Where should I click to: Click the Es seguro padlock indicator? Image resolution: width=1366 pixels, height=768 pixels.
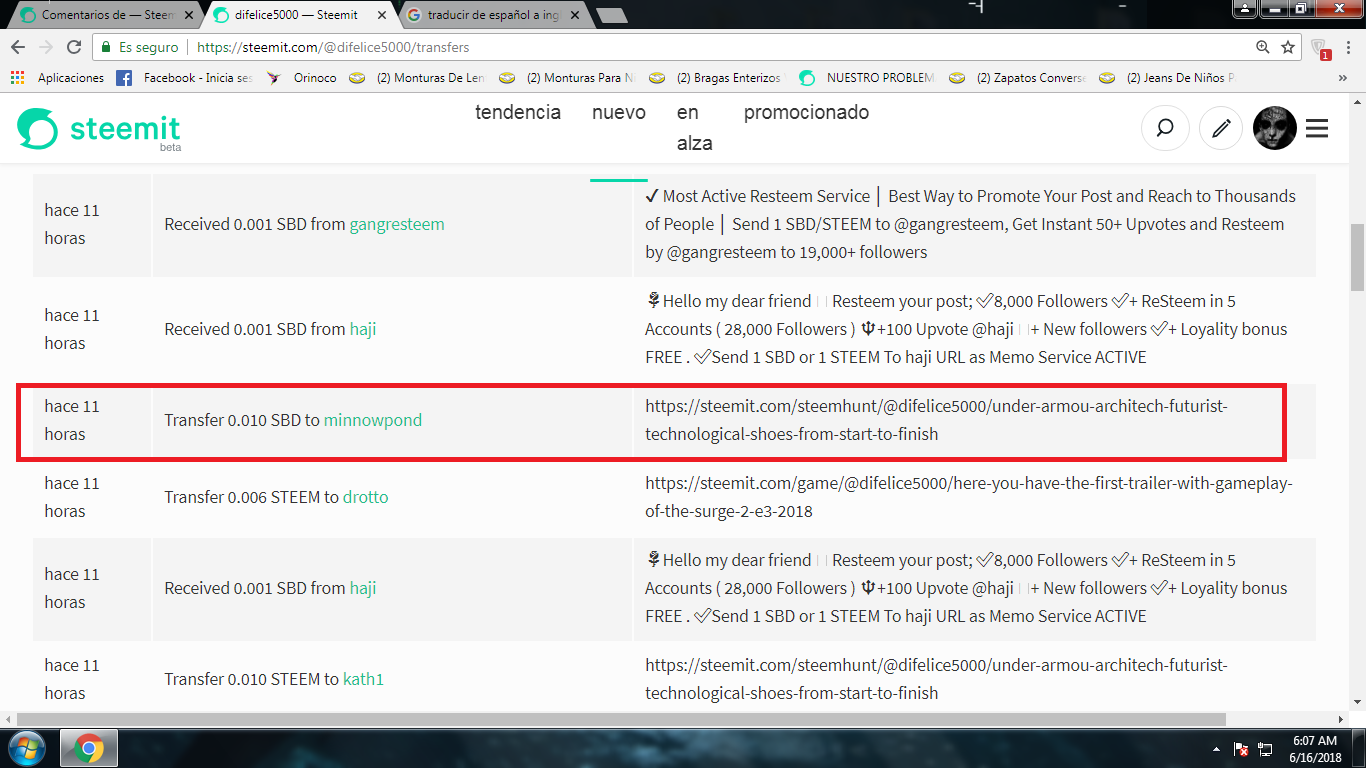(139, 47)
